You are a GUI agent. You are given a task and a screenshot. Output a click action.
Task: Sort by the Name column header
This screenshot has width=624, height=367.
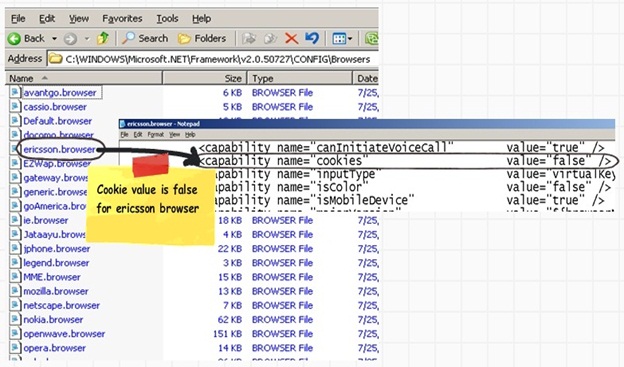tap(84, 78)
